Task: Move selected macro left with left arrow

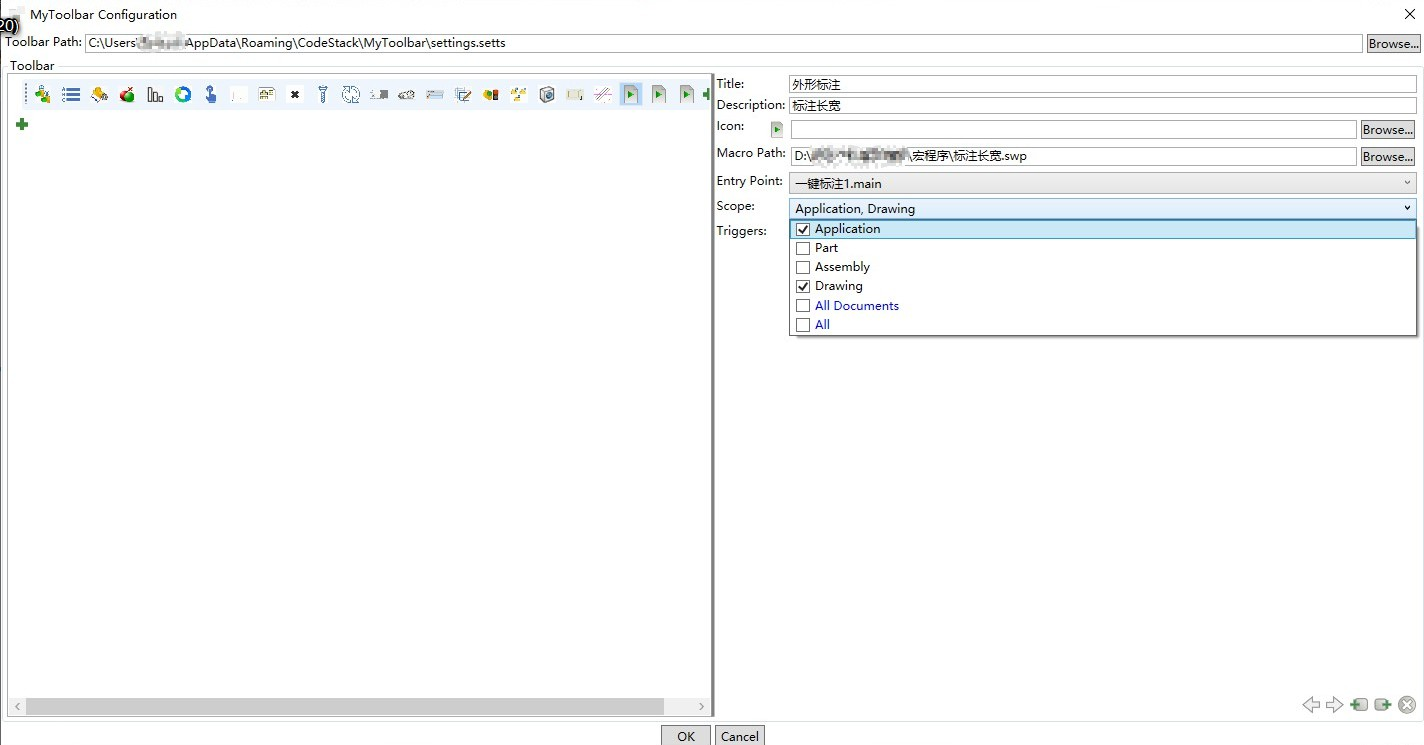Action: click(1311, 705)
